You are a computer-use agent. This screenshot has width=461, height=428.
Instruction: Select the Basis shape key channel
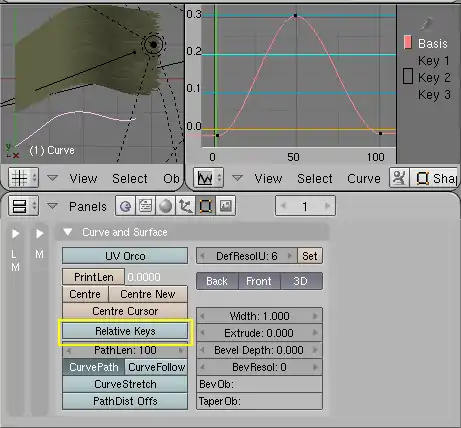click(x=433, y=43)
